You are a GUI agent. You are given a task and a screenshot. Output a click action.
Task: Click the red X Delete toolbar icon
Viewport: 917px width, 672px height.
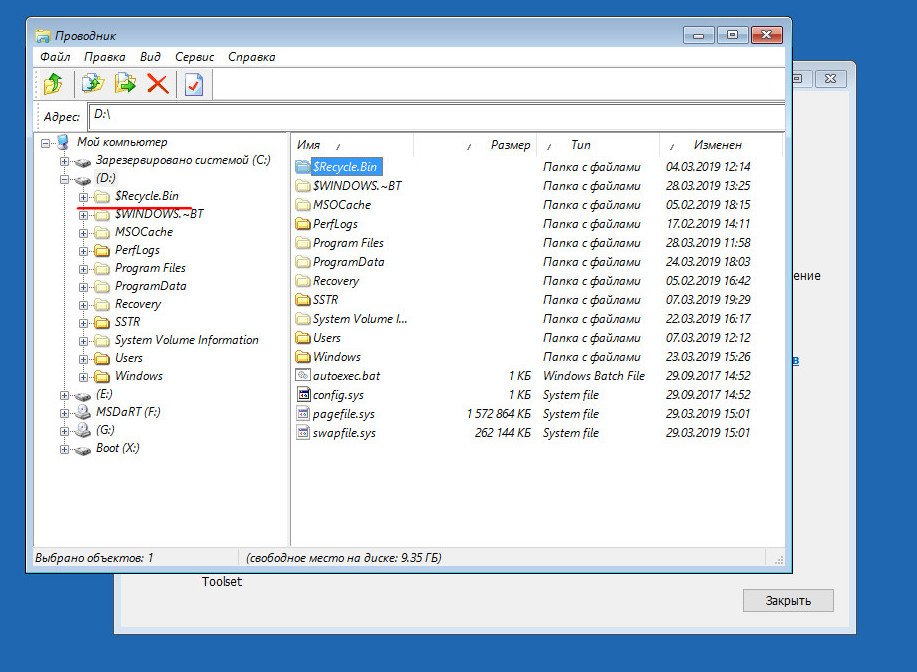(x=158, y=84)
